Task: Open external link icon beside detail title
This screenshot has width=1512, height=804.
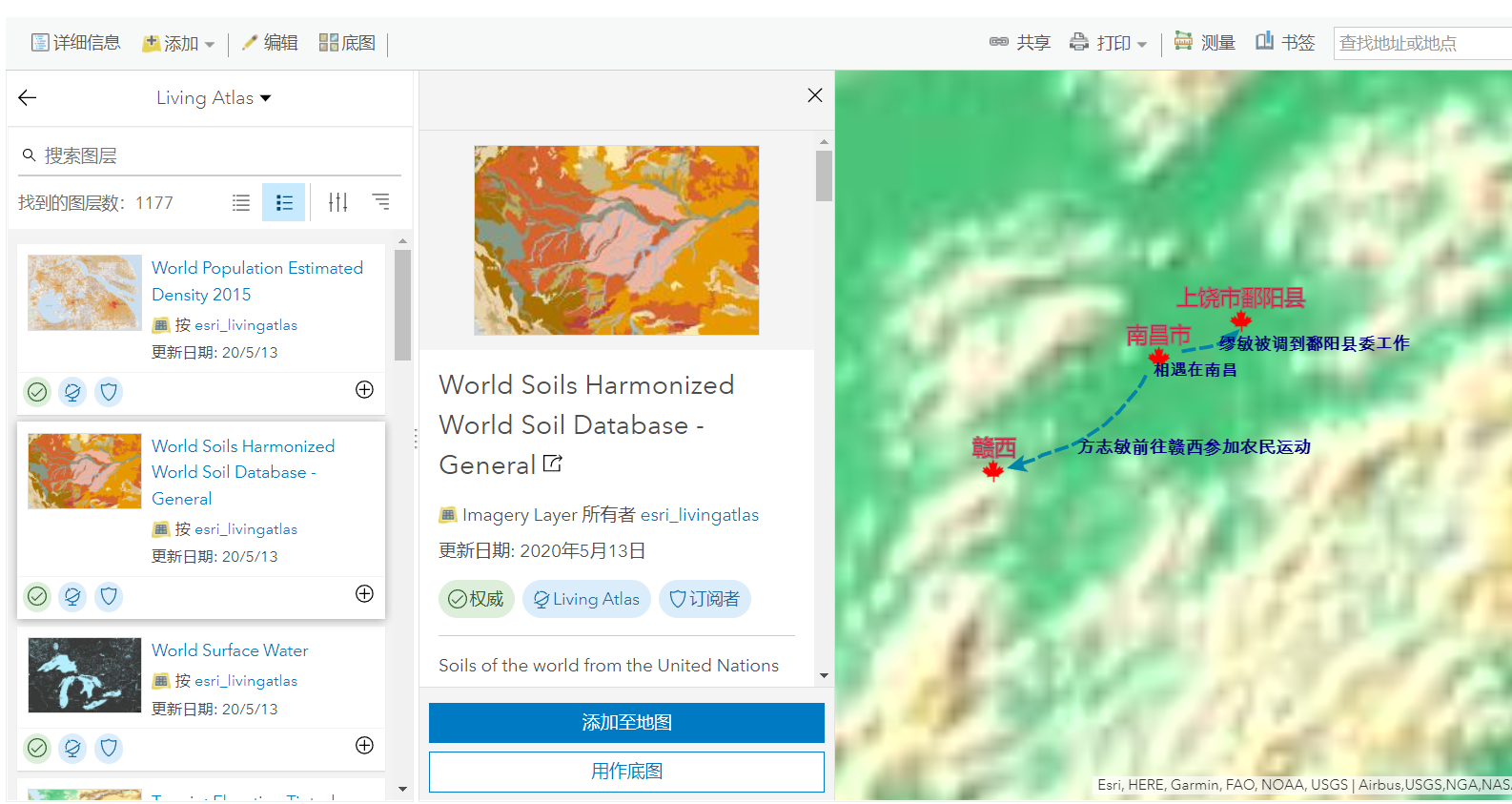Action: 553,464
